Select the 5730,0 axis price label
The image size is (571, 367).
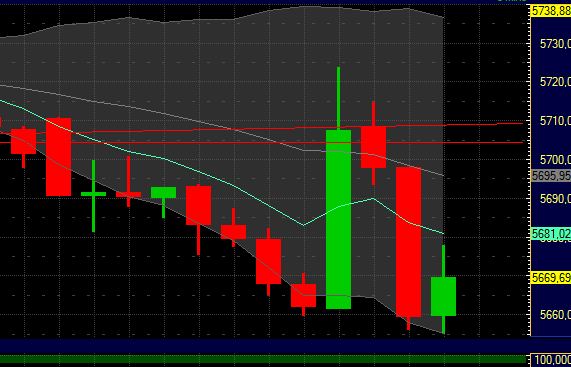[555, 44]
